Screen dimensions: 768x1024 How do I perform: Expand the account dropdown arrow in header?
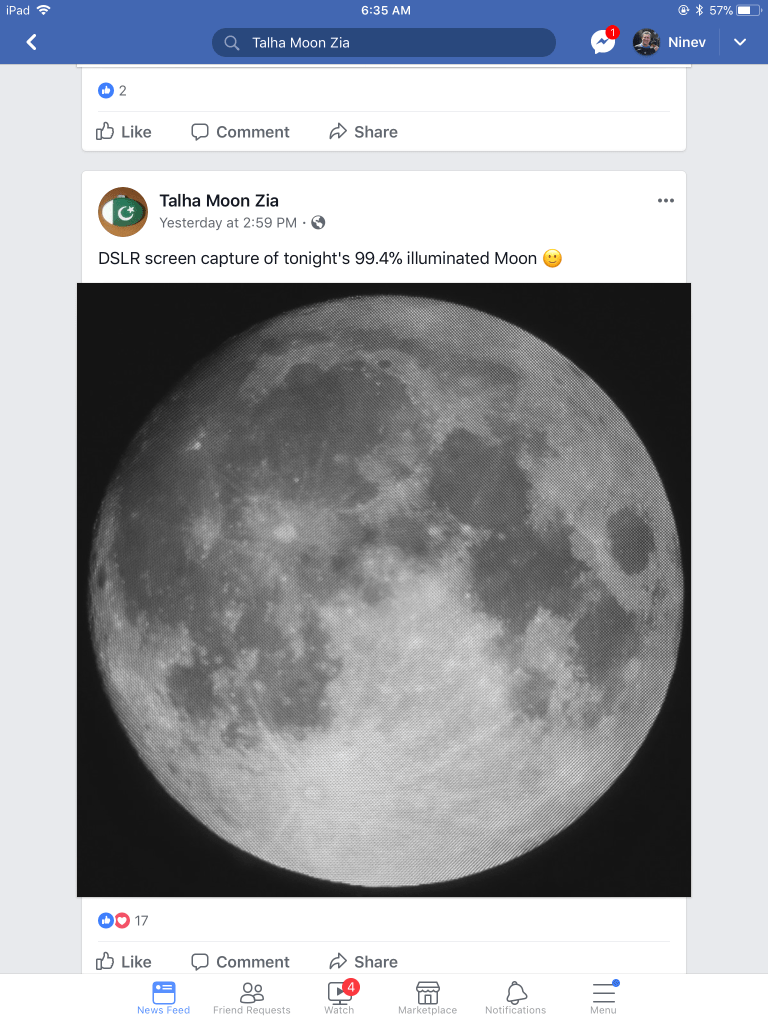740,42
